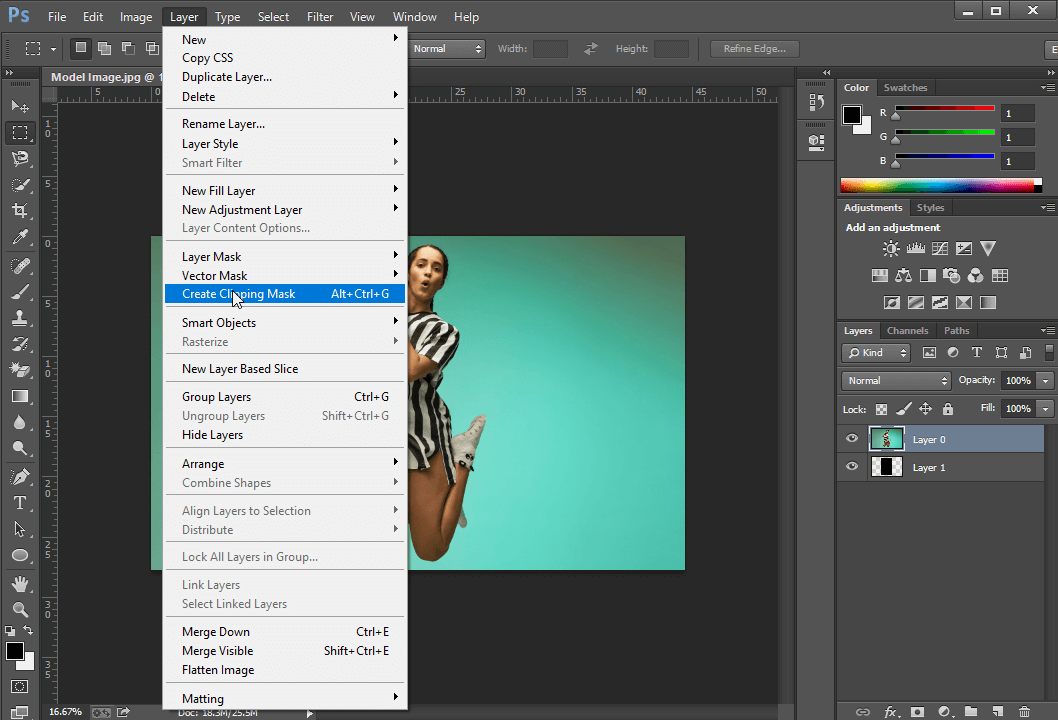1058x720 pixels.
Task: Delete a layer with the trash icon
Action: point(1024,711)
